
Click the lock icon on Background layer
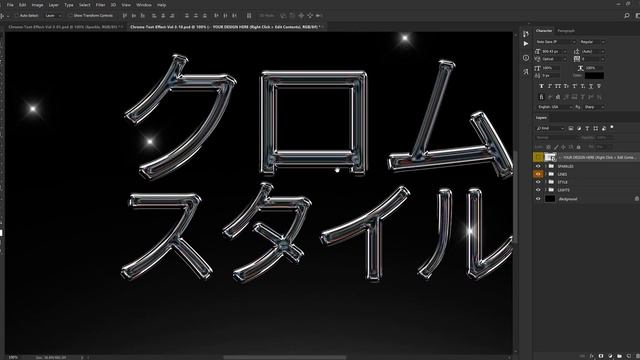637,199
